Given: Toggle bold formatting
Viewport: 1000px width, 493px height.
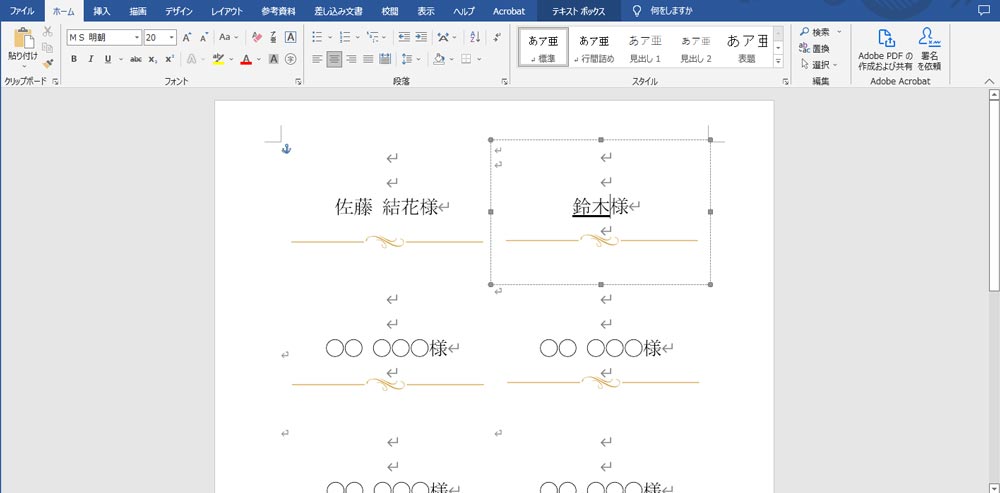Looking at the screenshot, I should click(x=74, y=59).
